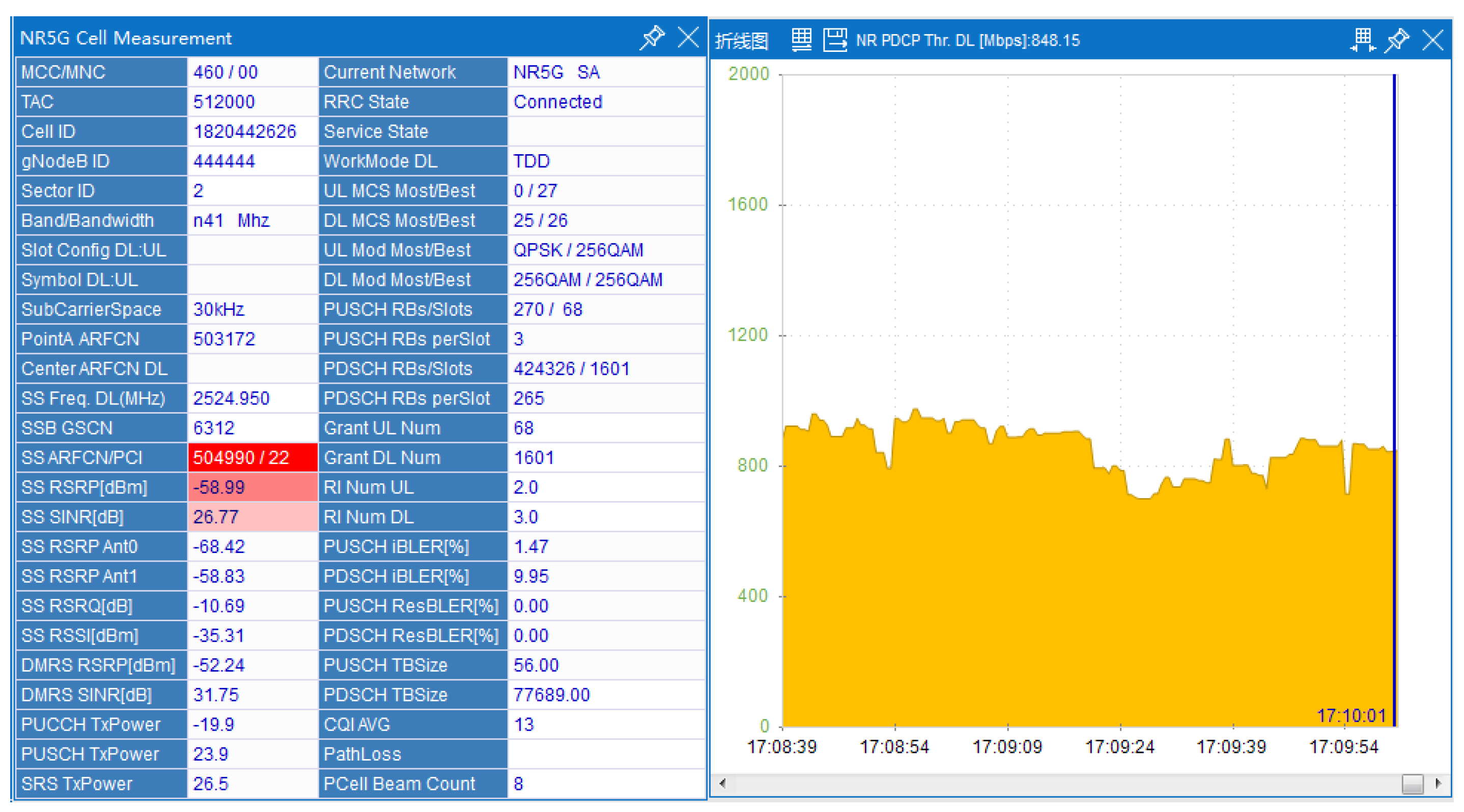
Task: Click NR PDCP Thr. DL chart title
Action: point(967,40)
